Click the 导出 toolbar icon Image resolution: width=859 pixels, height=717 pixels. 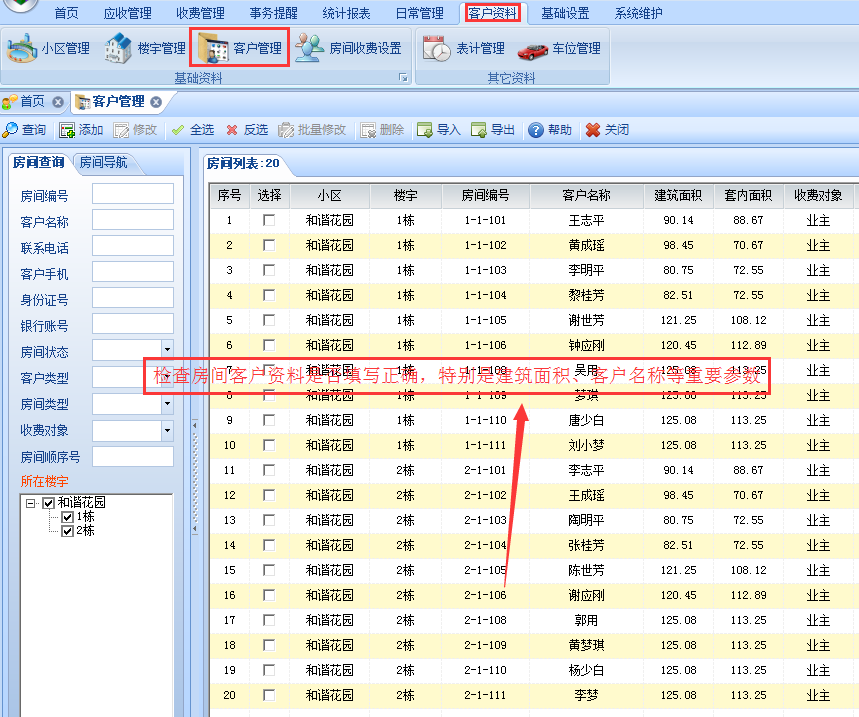(478, 130)
